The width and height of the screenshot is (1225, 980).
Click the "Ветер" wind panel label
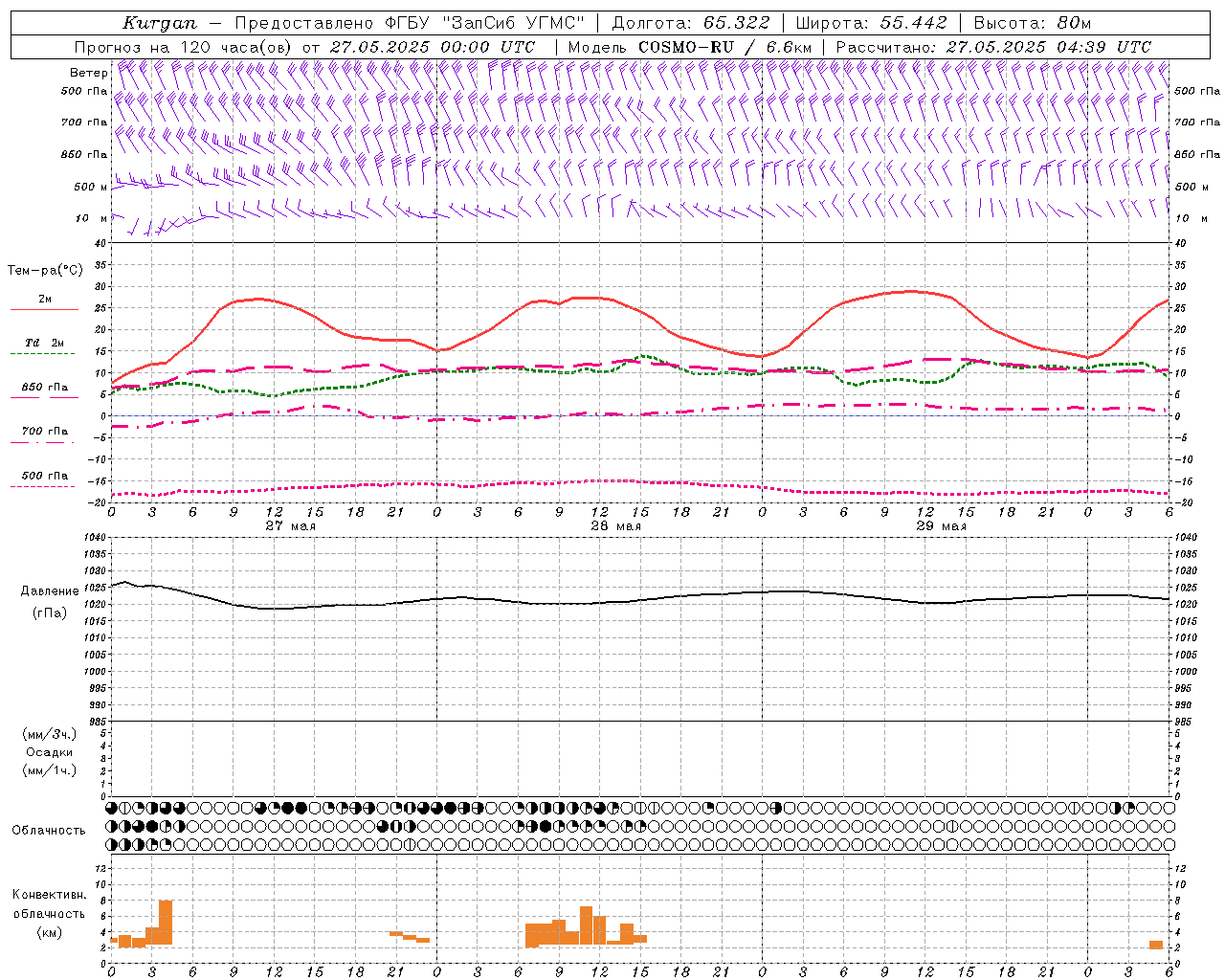tap(88, 73)
